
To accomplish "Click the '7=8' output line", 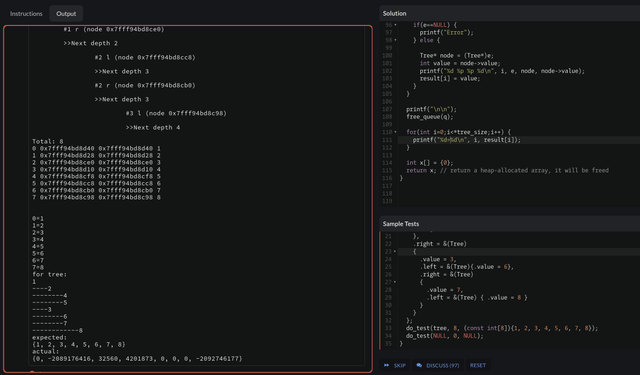I will coord(38,268).
